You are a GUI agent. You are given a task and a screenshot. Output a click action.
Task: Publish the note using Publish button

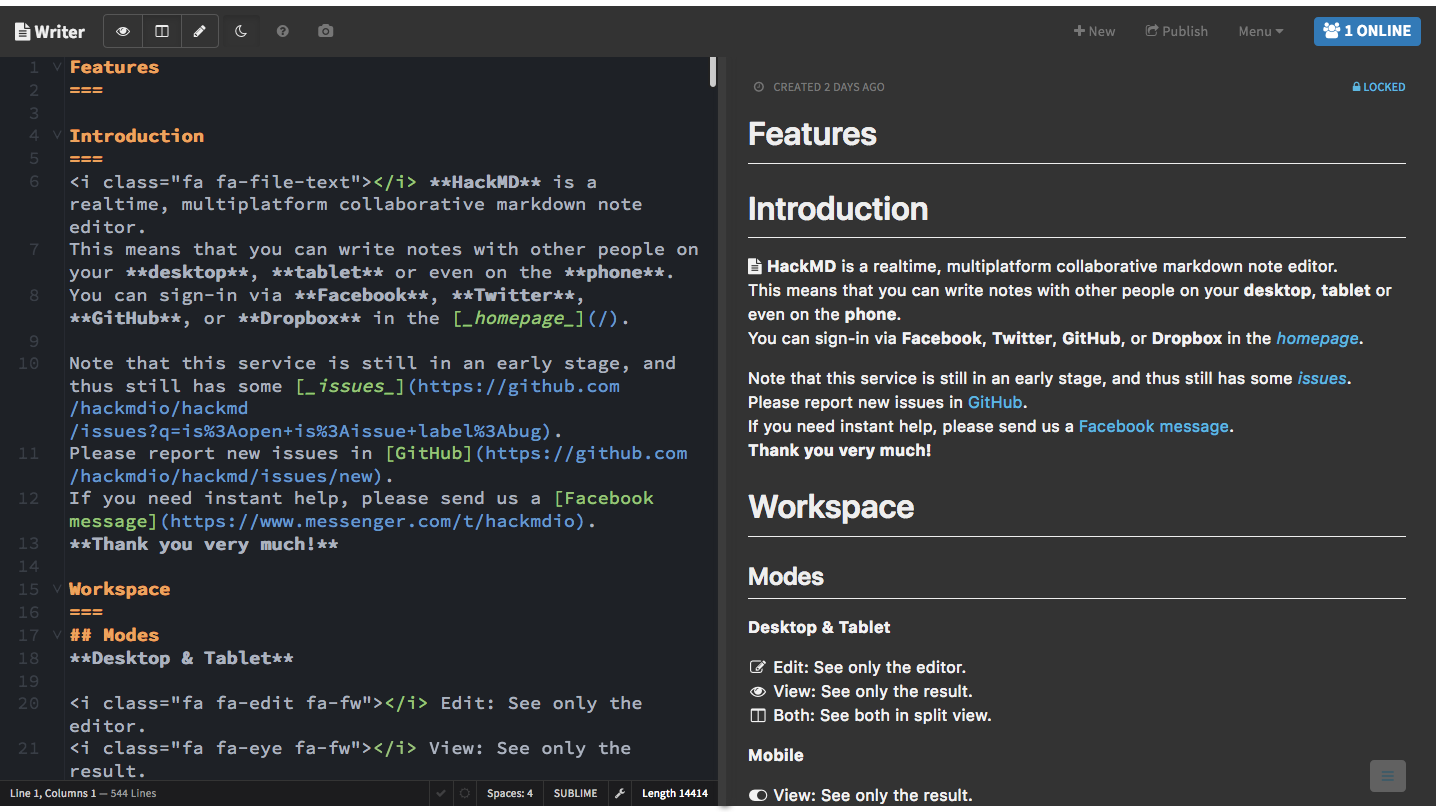[1177, 31]
